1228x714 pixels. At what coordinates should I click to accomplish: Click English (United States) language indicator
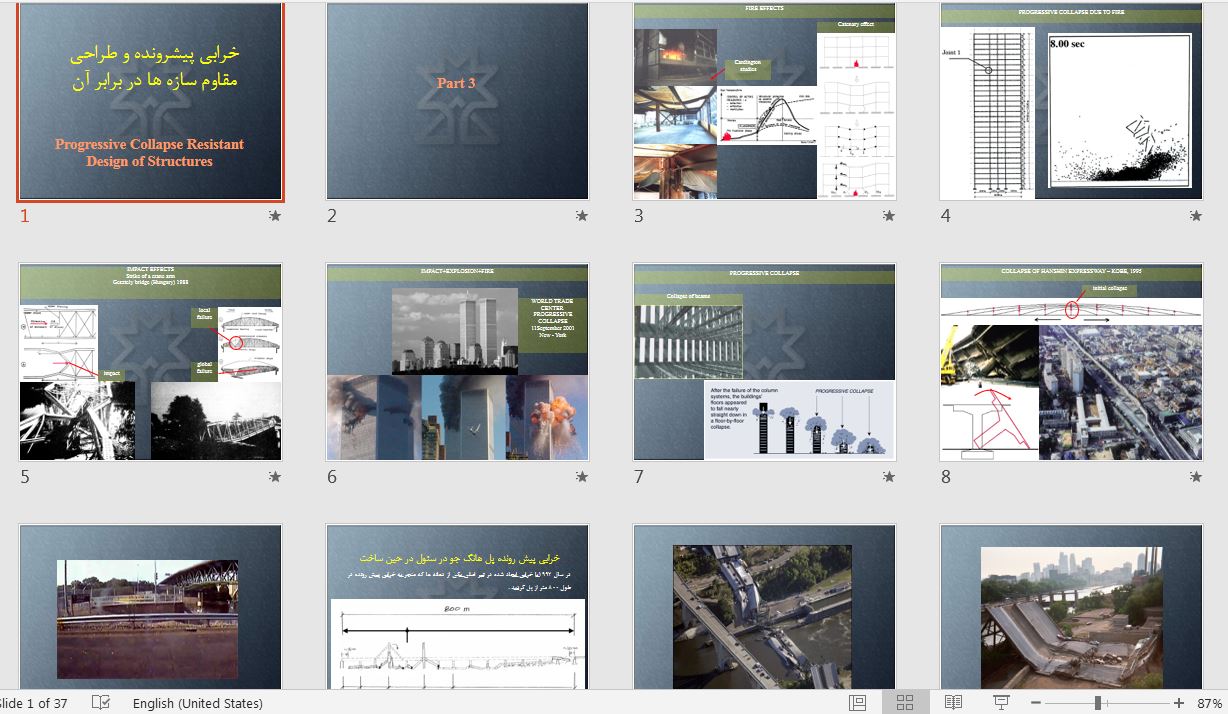click(197, 703)
